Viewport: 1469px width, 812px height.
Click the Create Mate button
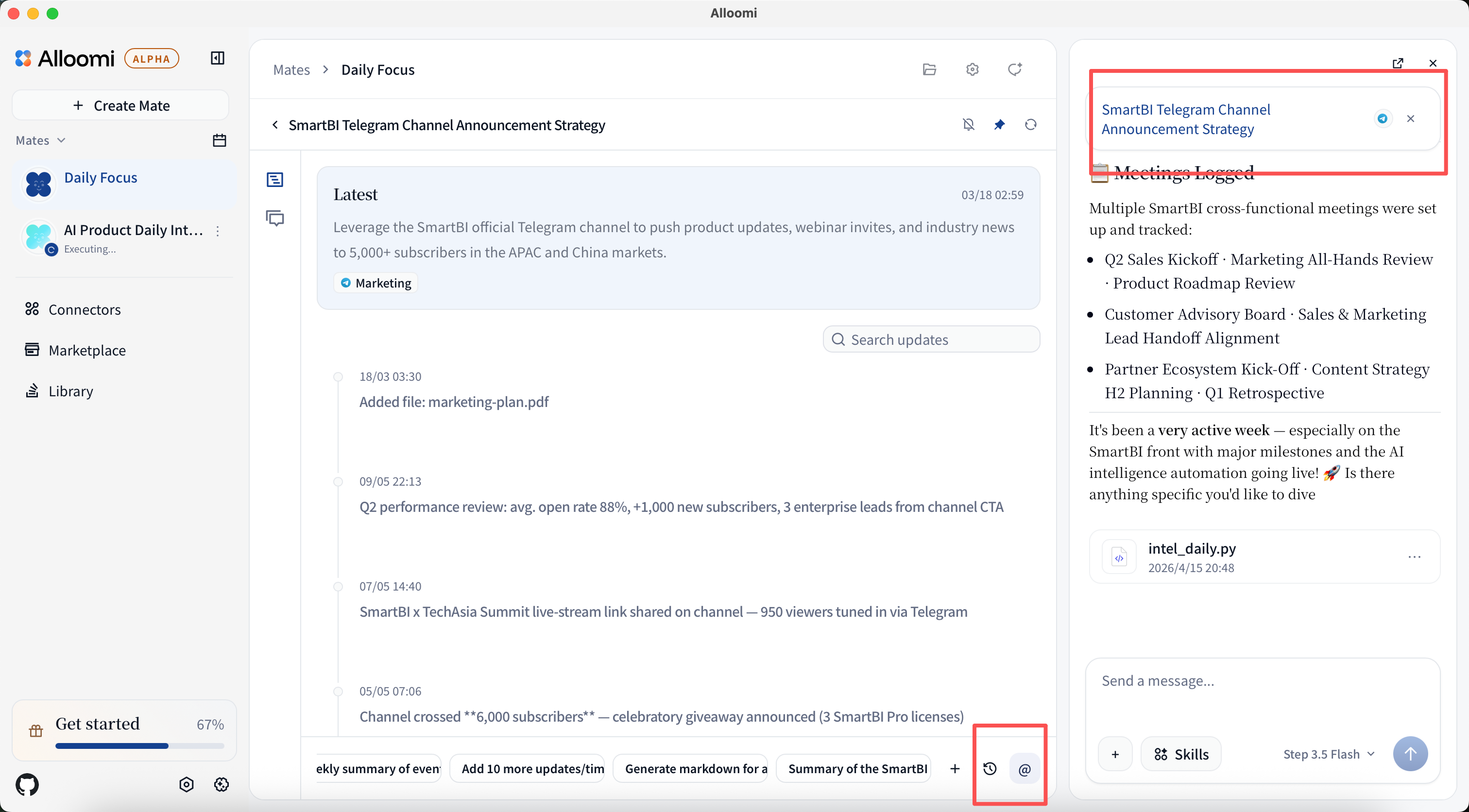(120, 105)
